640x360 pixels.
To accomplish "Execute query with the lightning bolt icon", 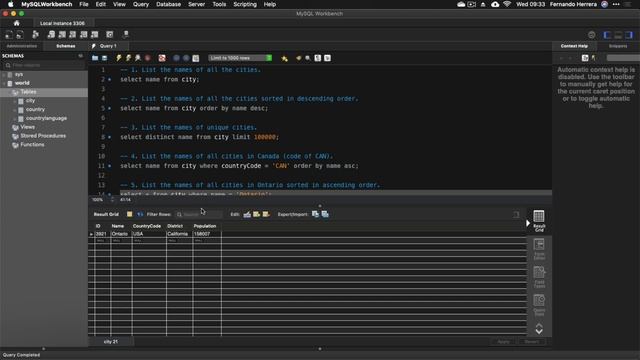I will 119,58.
